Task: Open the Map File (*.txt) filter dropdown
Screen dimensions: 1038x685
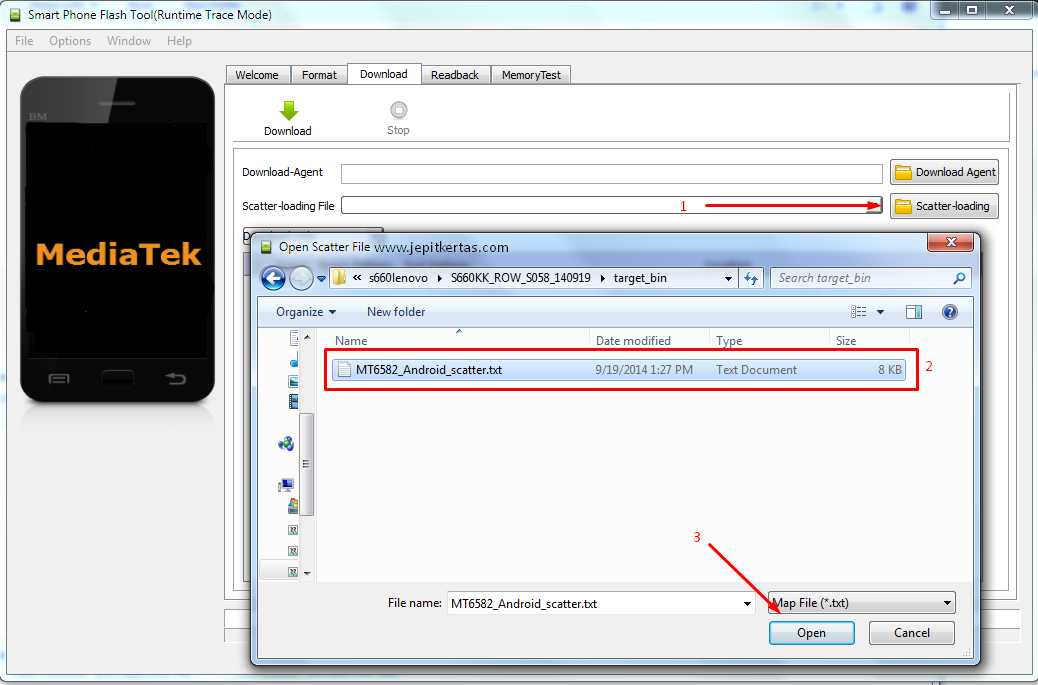Action: (861, 603)
